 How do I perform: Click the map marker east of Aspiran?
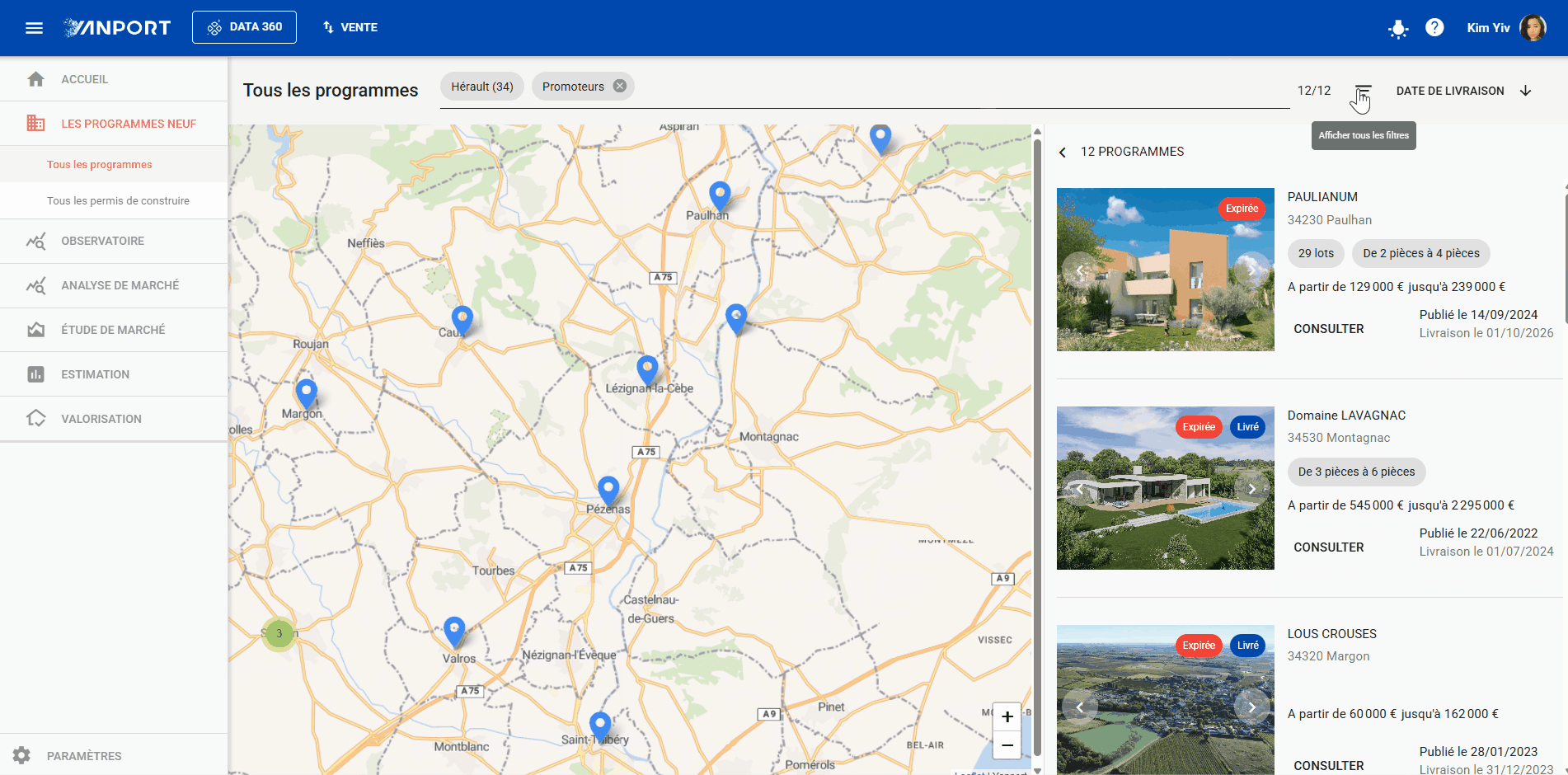[x=880, y=139]
